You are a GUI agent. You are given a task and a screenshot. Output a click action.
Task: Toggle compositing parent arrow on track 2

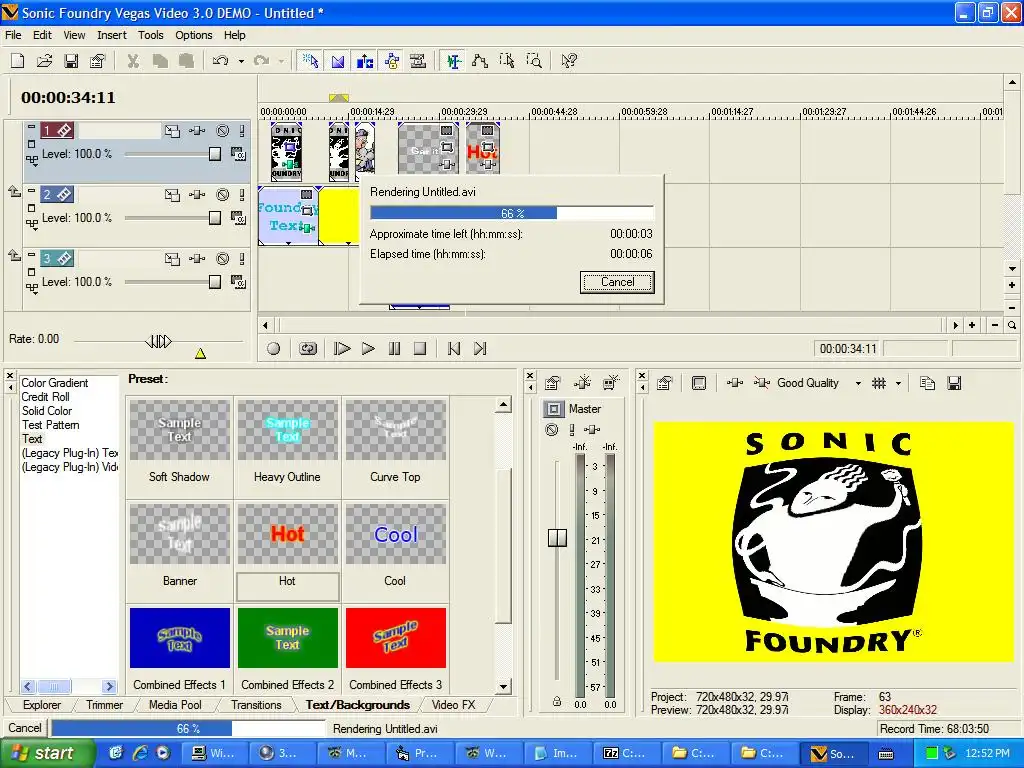pos(14,191)
